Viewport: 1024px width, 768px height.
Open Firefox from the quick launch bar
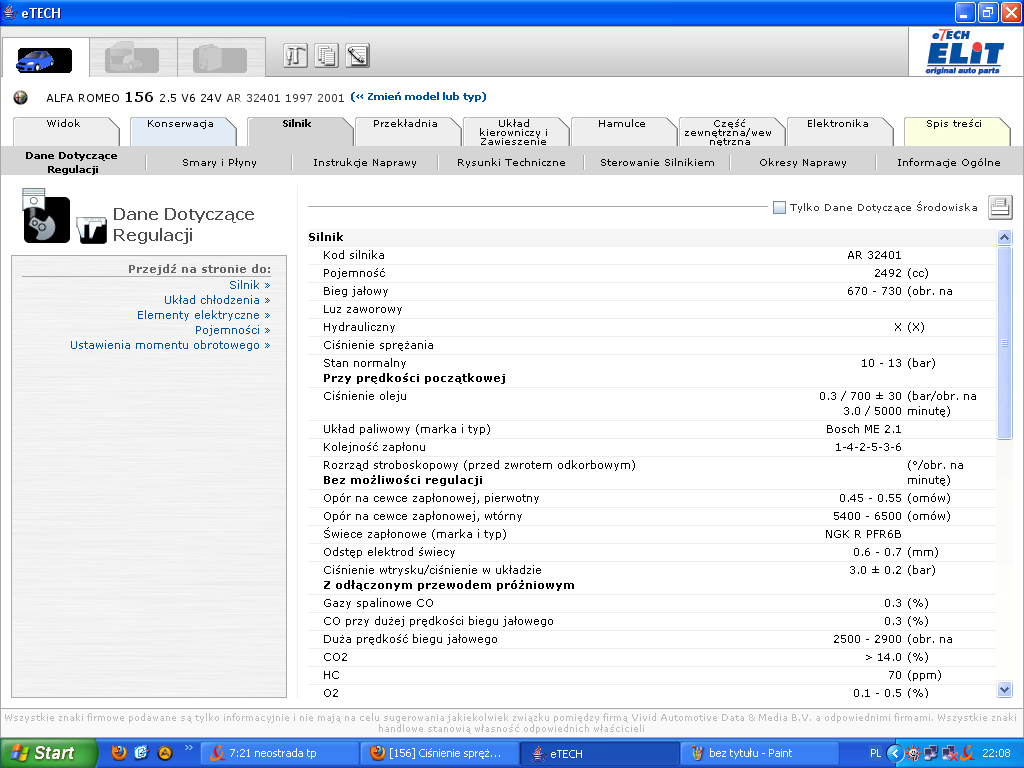tap(119, 753)
